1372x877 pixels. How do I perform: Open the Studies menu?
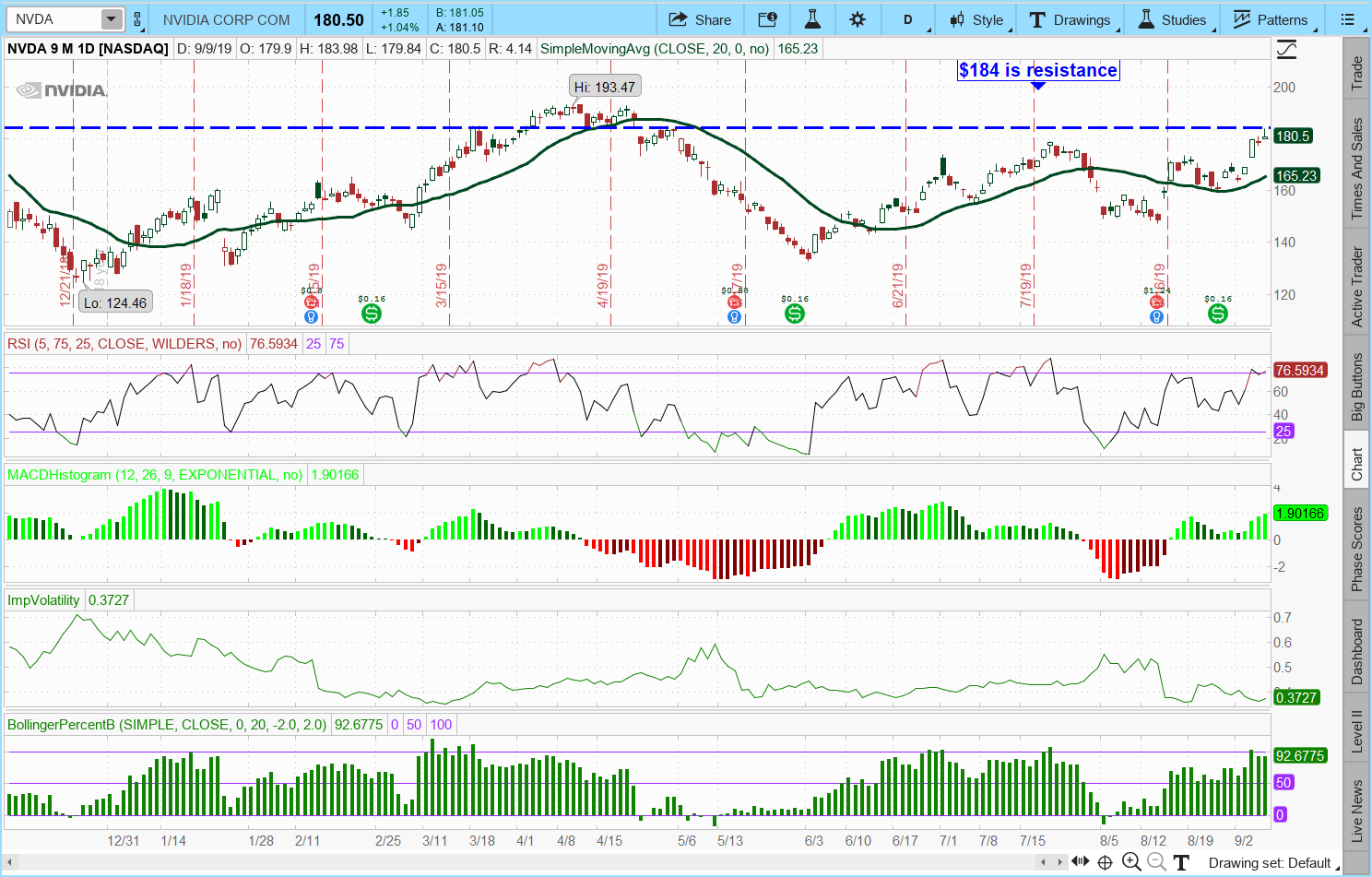[1172, 19]
